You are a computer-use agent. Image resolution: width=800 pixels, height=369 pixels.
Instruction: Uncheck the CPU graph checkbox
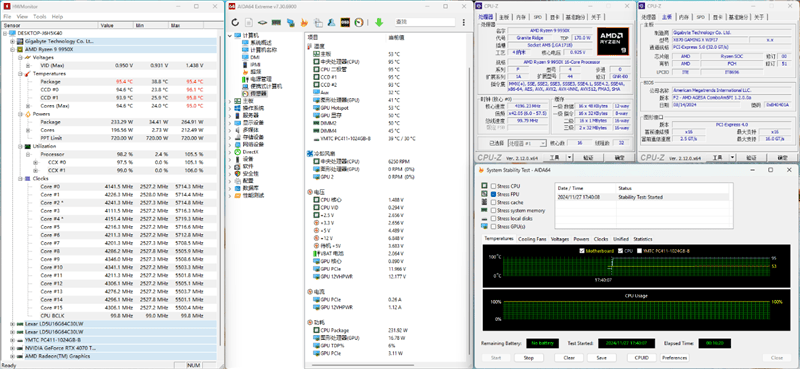620,251
